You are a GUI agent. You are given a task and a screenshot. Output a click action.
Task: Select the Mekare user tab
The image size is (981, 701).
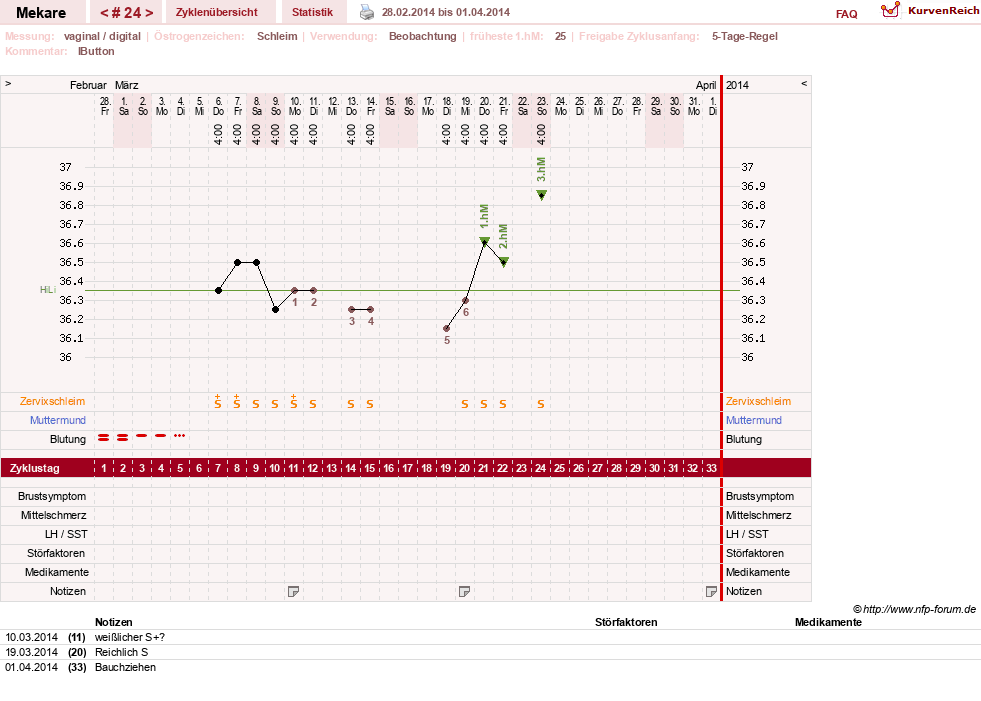coord(41,12)
